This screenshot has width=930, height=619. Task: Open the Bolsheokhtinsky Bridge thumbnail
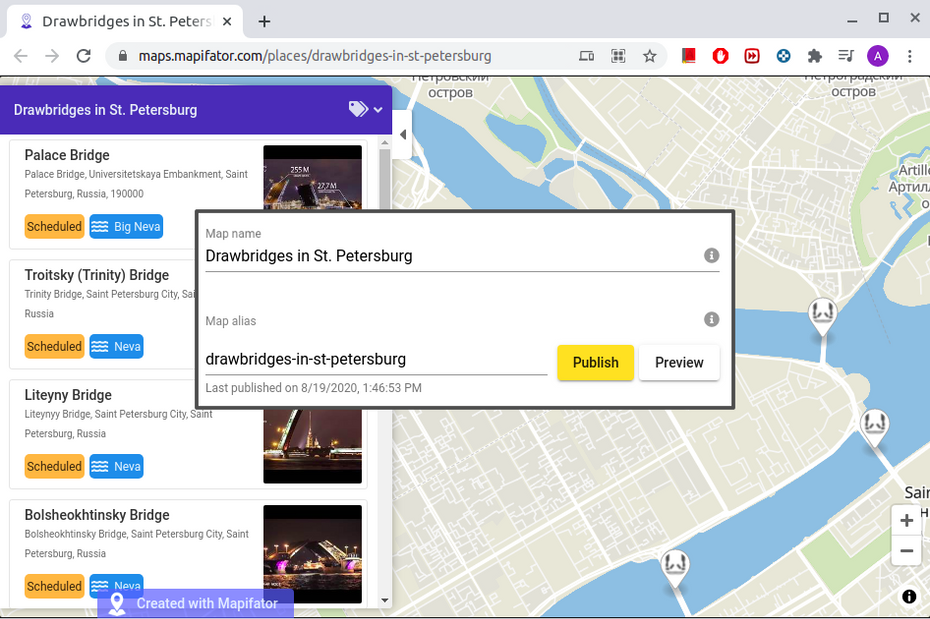312,552
